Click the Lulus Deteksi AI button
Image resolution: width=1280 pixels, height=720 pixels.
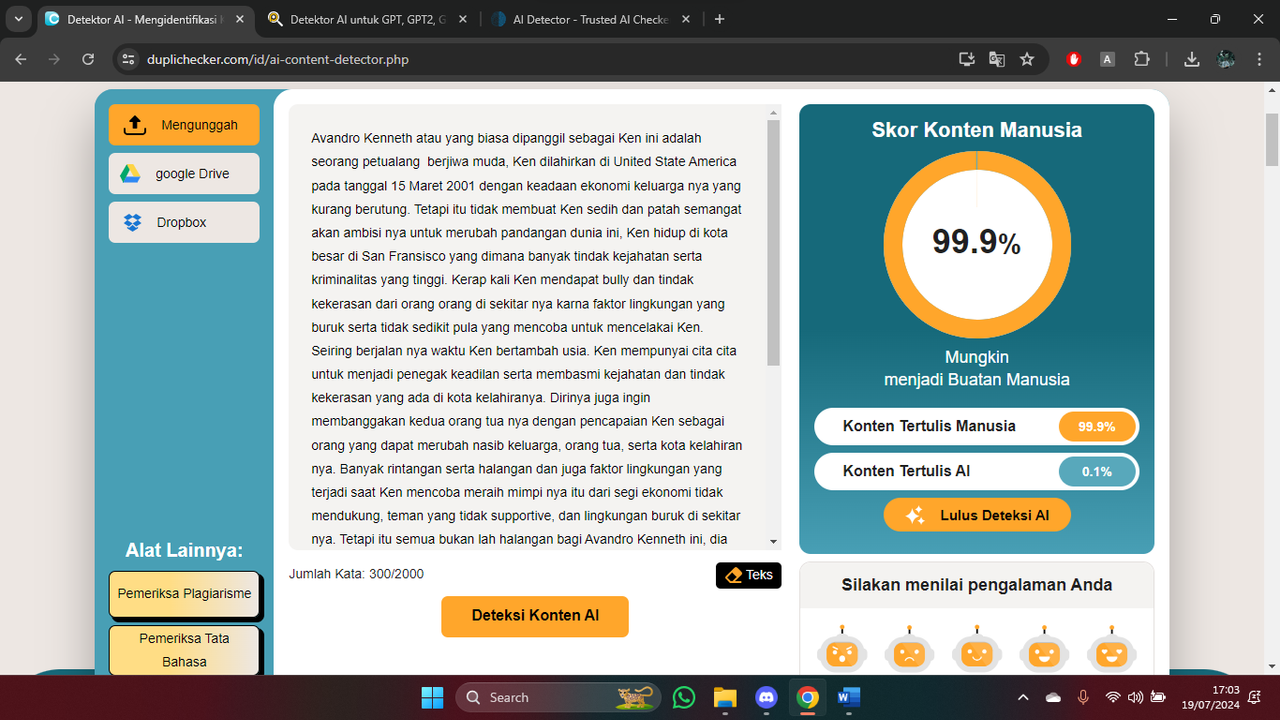977,515
